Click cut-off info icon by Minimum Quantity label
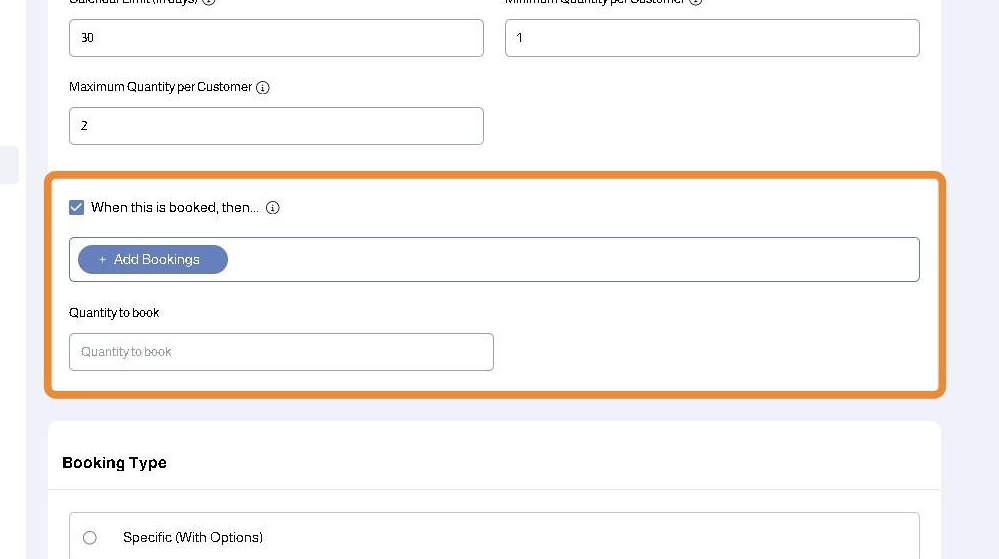The image size is (999, 559). click(696, 2)
